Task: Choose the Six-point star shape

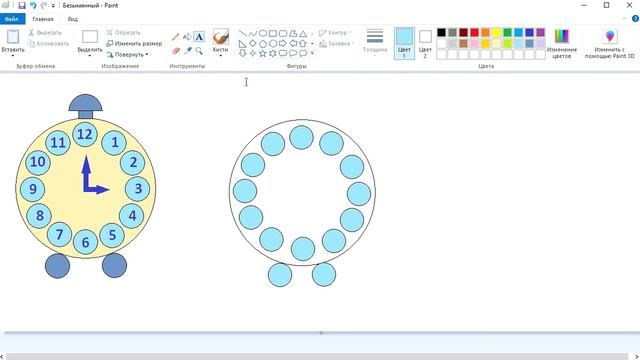Action: [x=273, y=53]
